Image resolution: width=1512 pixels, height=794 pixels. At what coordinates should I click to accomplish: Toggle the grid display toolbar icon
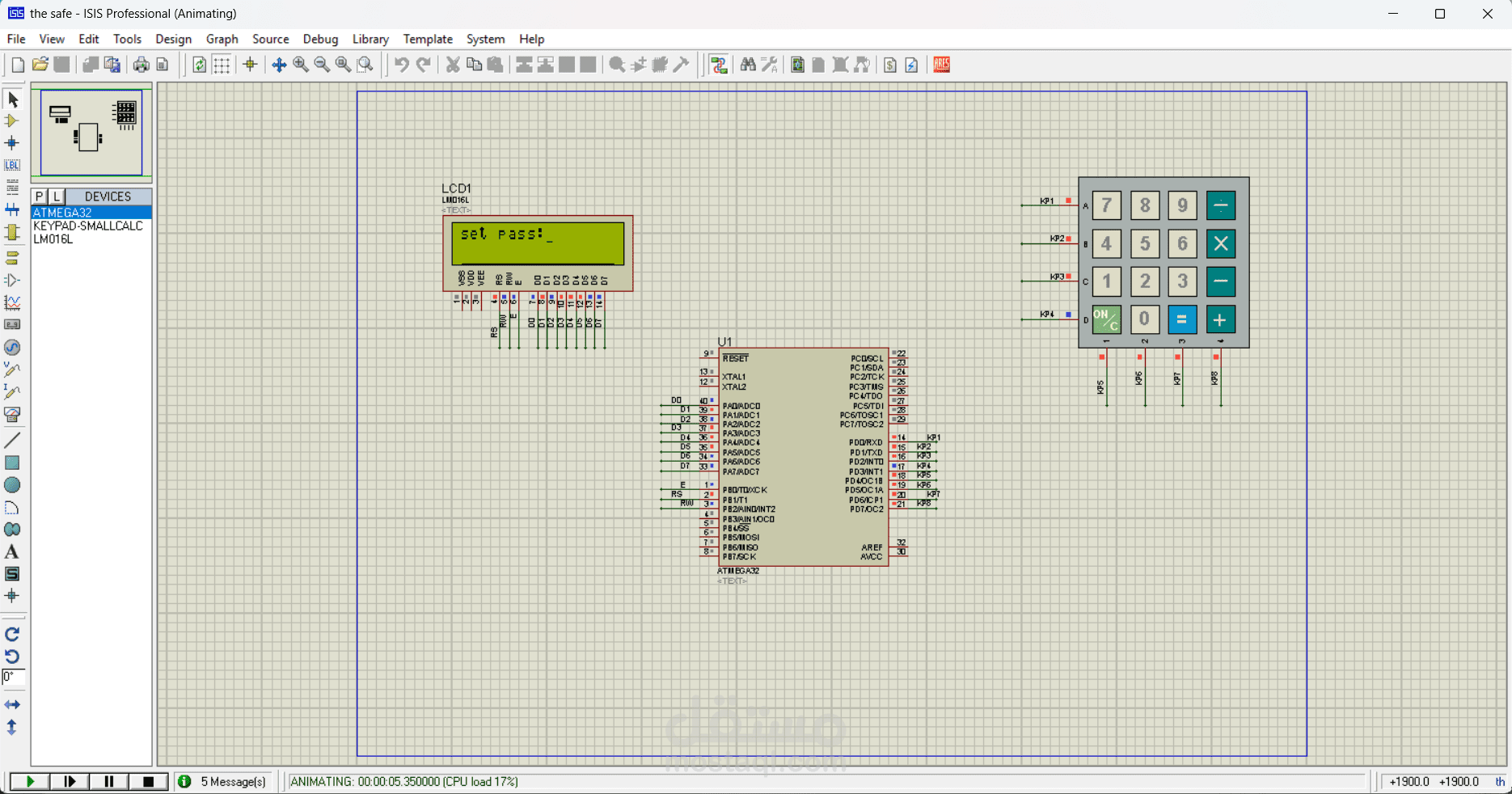tap(222, 65)
